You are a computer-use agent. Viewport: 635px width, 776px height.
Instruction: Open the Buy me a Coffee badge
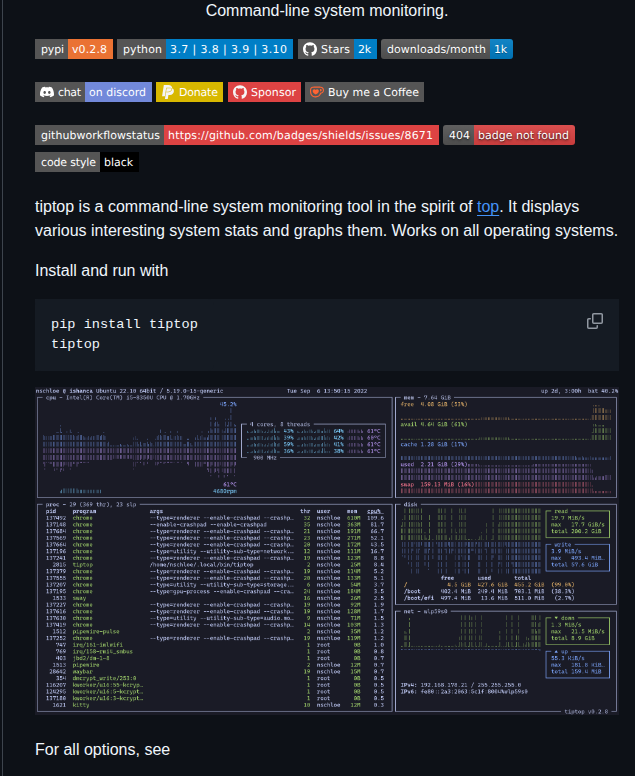pos(364,92)
